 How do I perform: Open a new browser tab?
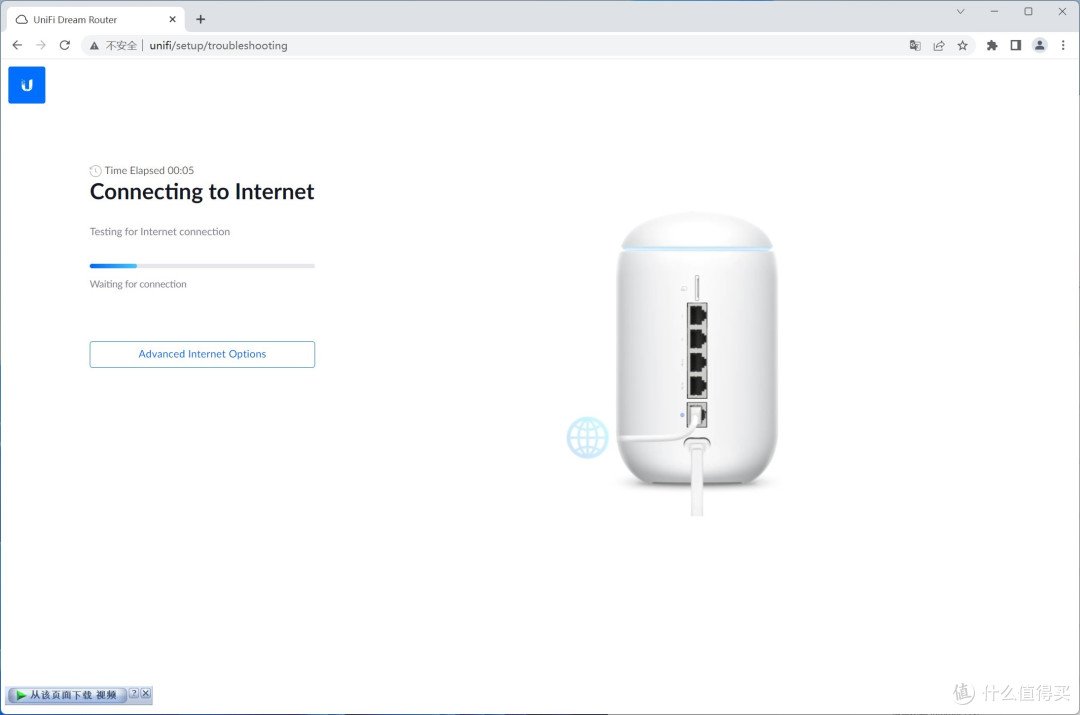pyautogui.click(x=200, y=19)
